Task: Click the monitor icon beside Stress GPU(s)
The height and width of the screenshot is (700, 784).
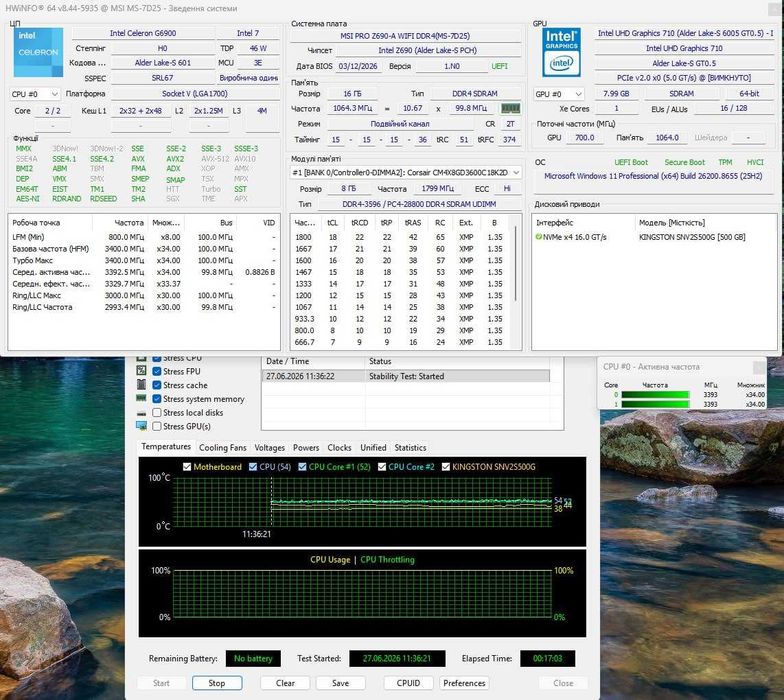Action: (x=142, y=426)
